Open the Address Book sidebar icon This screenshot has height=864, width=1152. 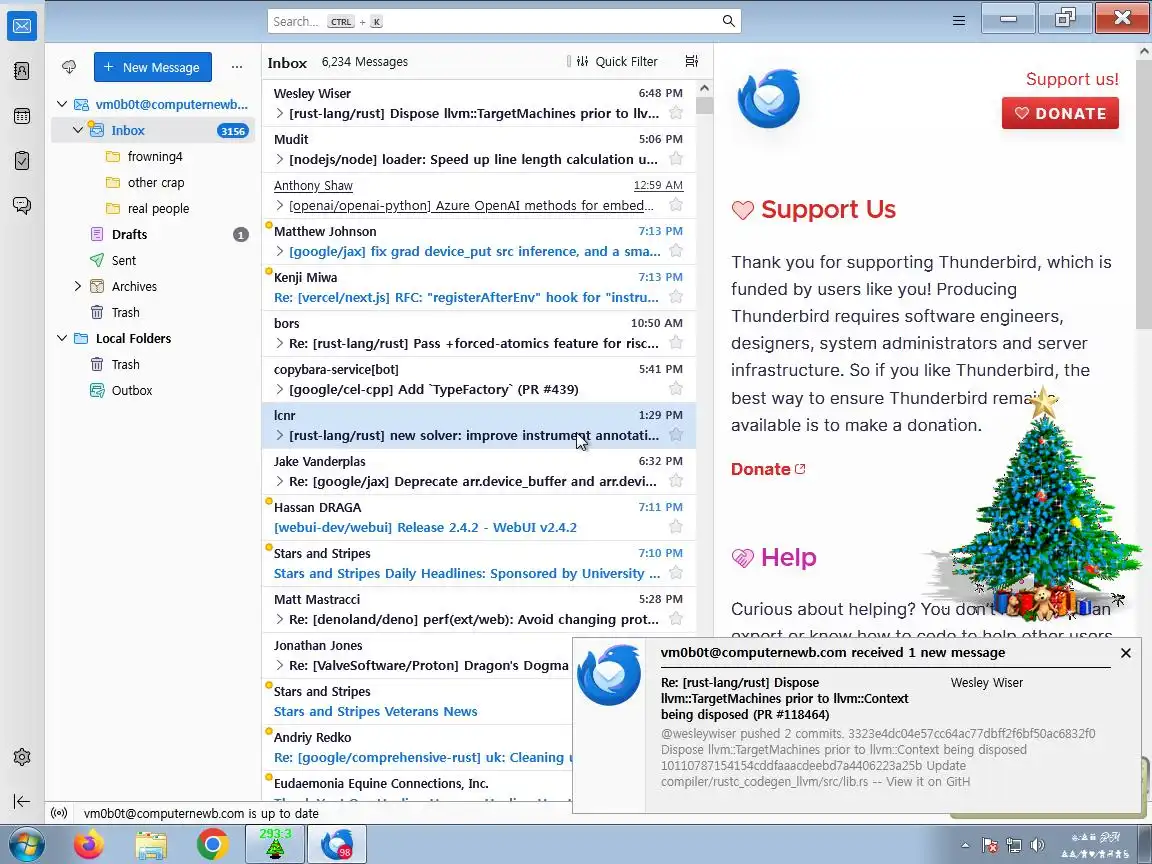pos(22,71)
